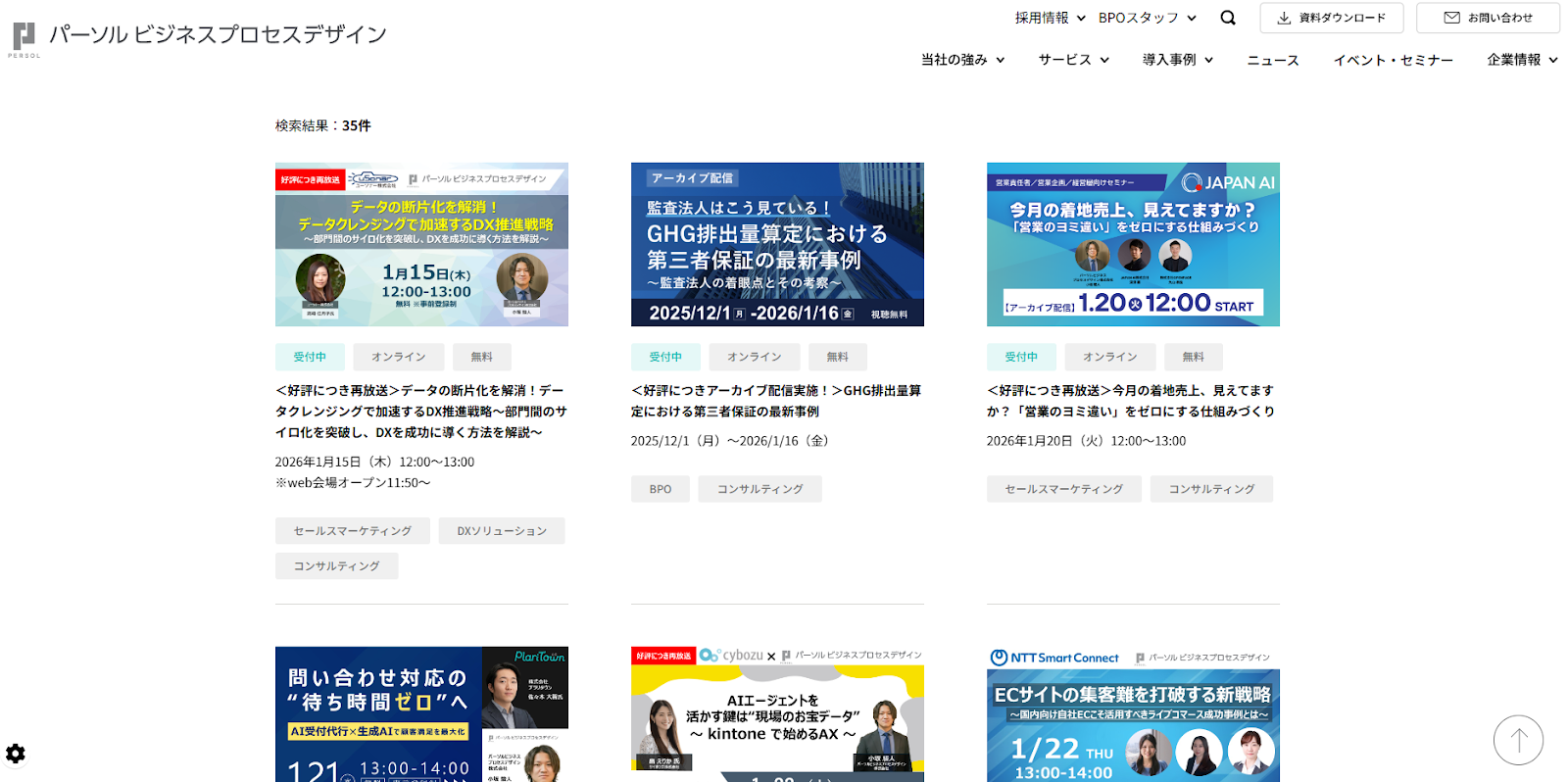Click the 資料ダウンロード button

tap(1332, 18)
